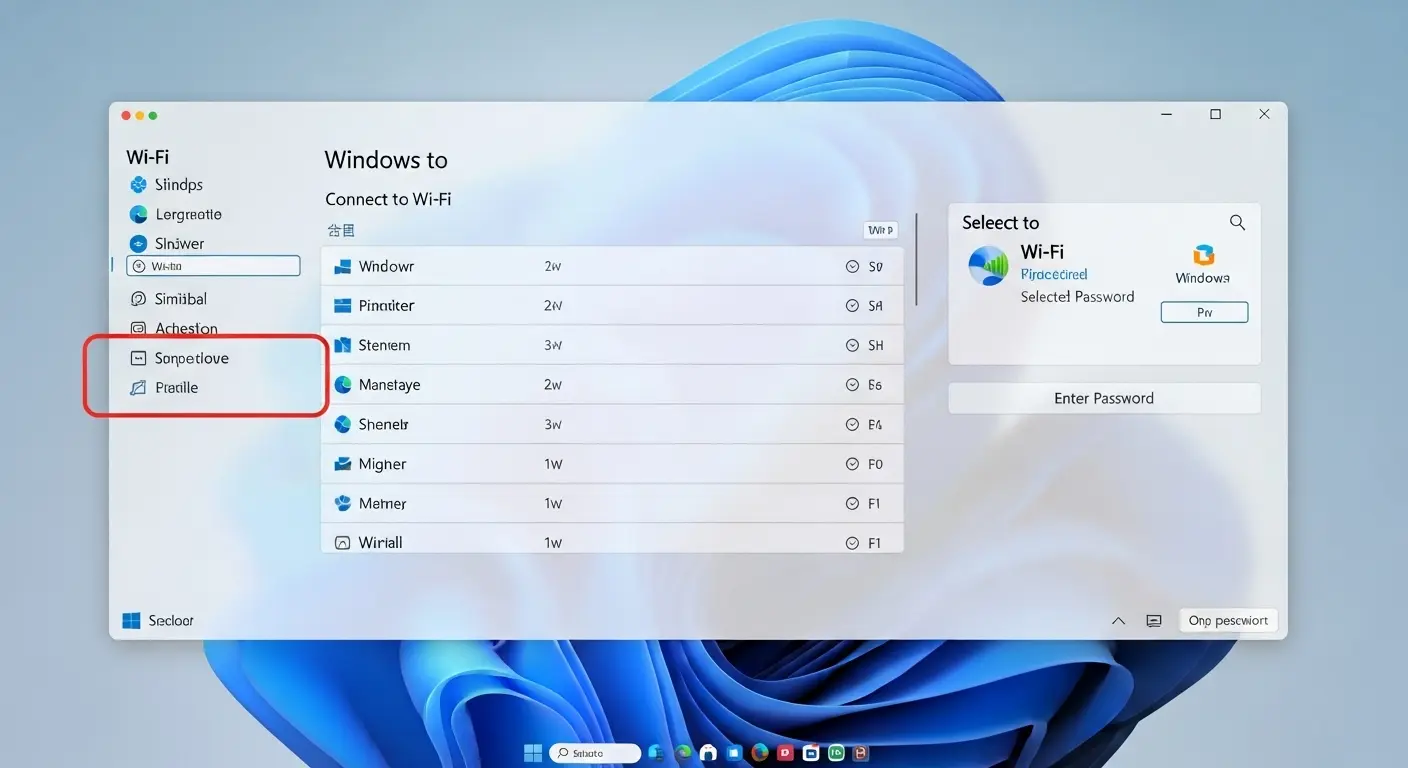Click the Onp pescwiort button

pos(1228,621)
